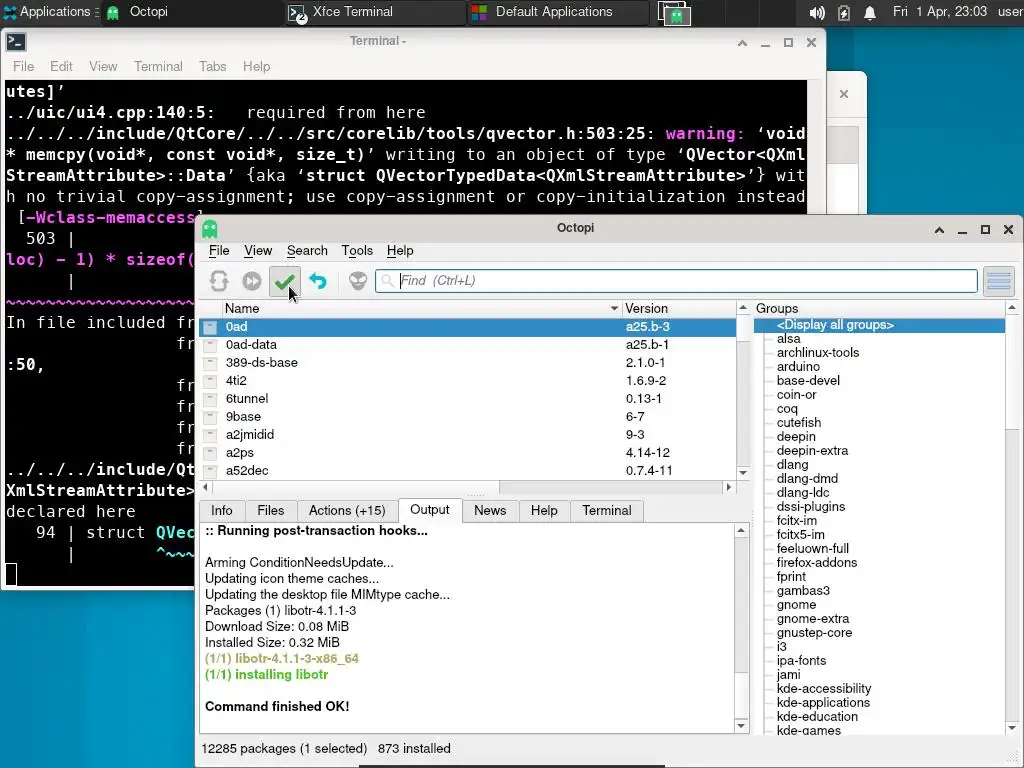
Task: Switch to the Output tab
Action: 430,510
